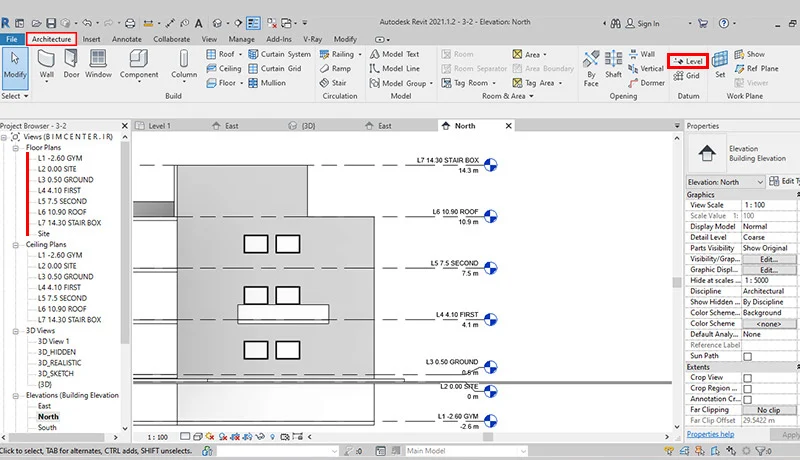This screenshot has width=800, height=460.
Task: Choose the Ceiling tool
Action: click(224, 68)
